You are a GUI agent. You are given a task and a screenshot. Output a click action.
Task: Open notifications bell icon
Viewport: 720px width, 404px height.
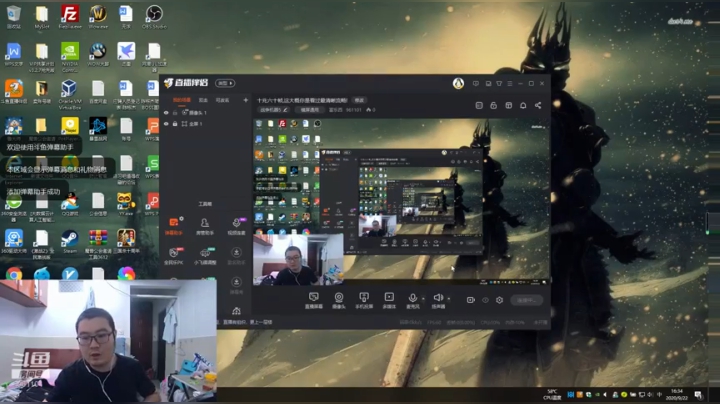[x=523, y=105]
